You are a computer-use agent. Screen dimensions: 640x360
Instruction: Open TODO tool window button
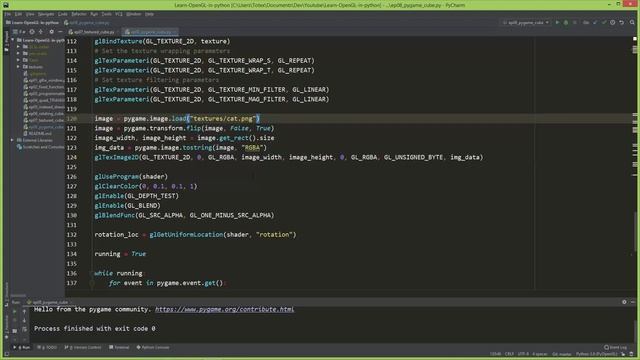(x=47, y=347)
